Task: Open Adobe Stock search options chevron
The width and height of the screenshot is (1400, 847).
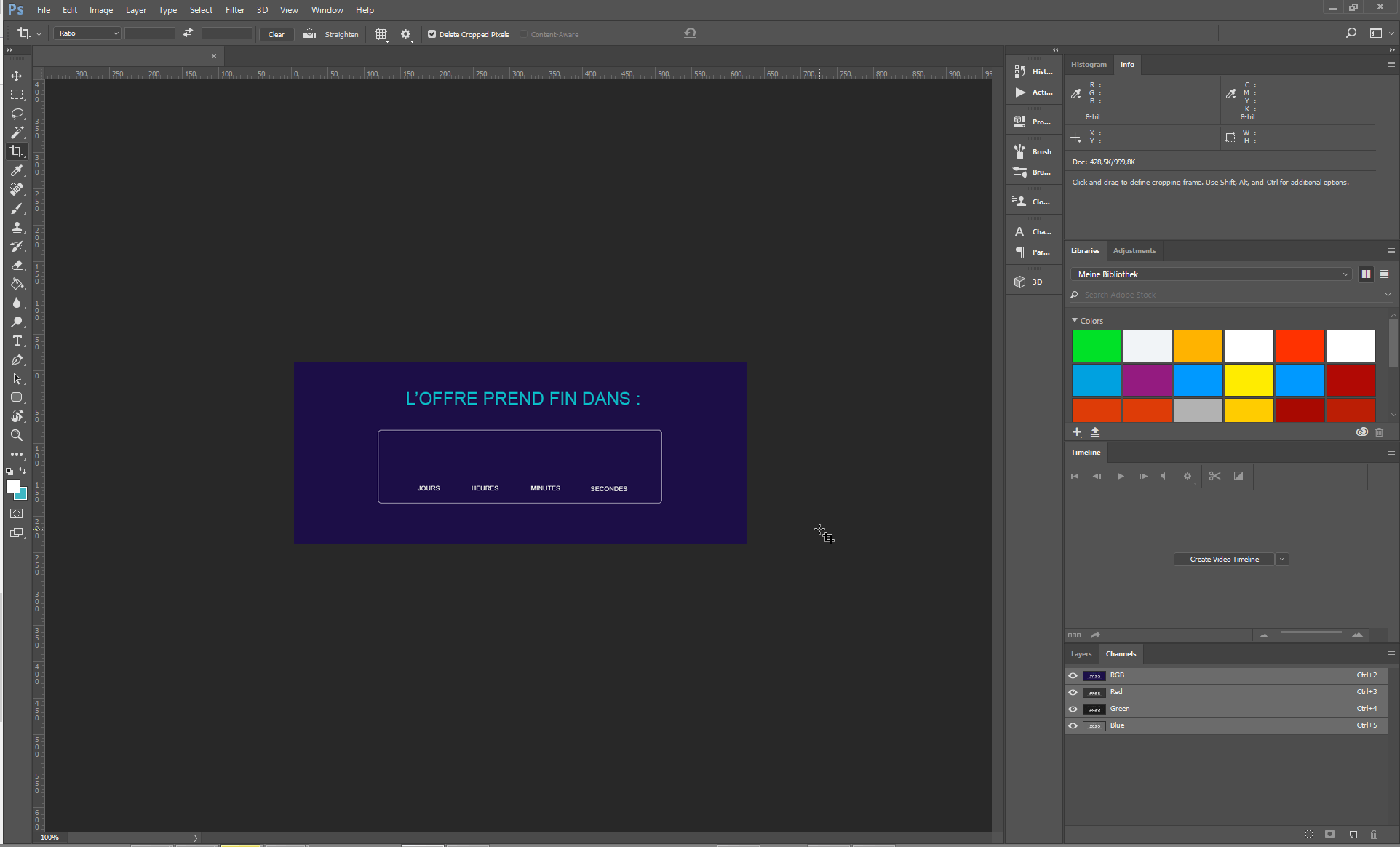Action: coord(1388,295)
